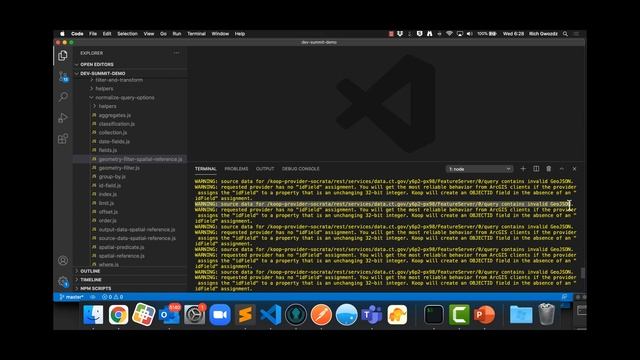Open the Selection menu
Image resolution: width=640 pixels, height=360 pixels.
(127, 34)
